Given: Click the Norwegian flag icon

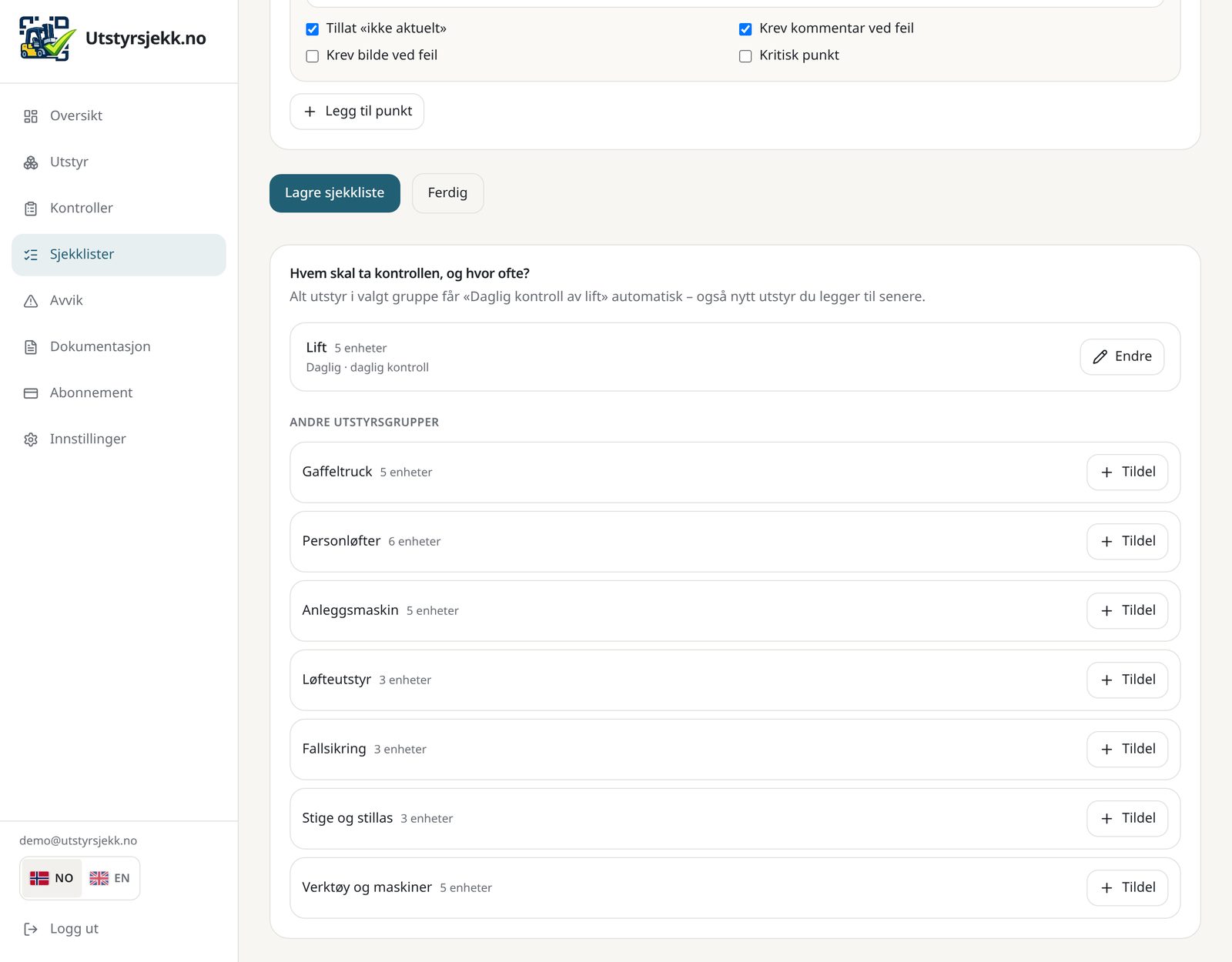Looking at the screenshot, I should 39,878.
